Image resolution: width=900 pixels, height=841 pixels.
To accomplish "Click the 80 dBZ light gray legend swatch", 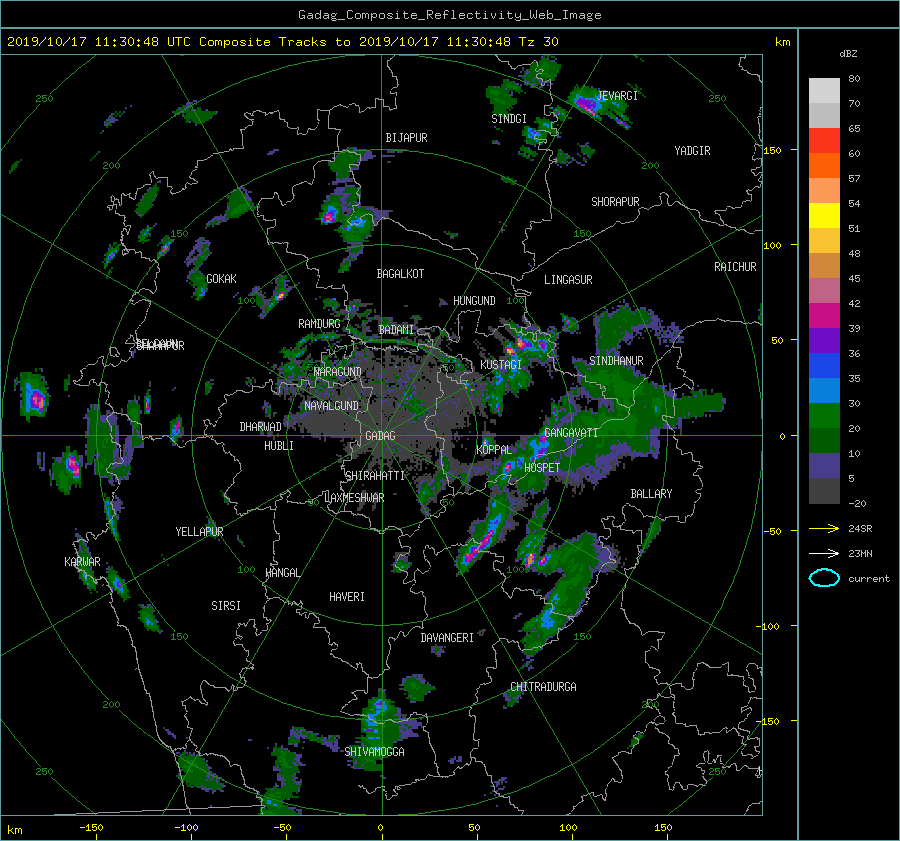I will coord(824,90).
